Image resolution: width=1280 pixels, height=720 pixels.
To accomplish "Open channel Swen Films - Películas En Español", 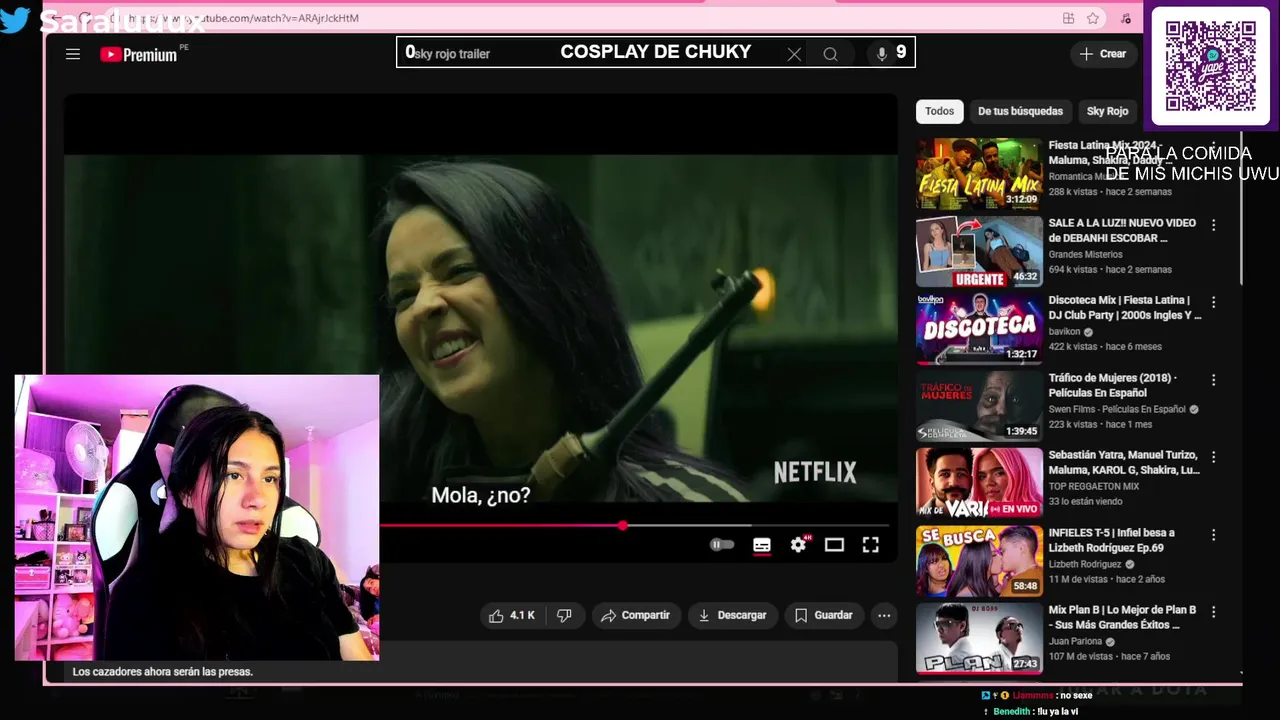I will point(1117,409).
